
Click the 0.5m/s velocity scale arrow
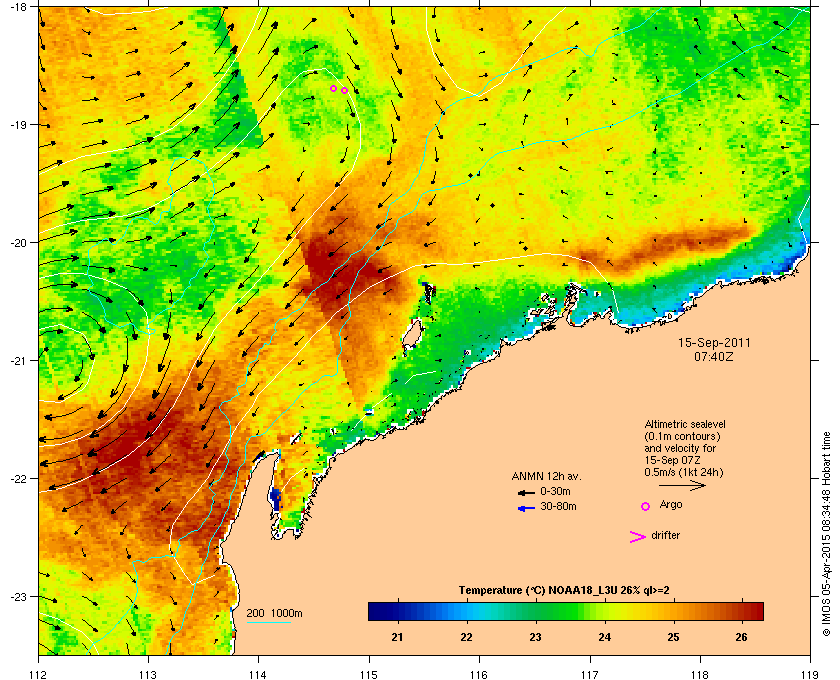click(x=682, y=485)
